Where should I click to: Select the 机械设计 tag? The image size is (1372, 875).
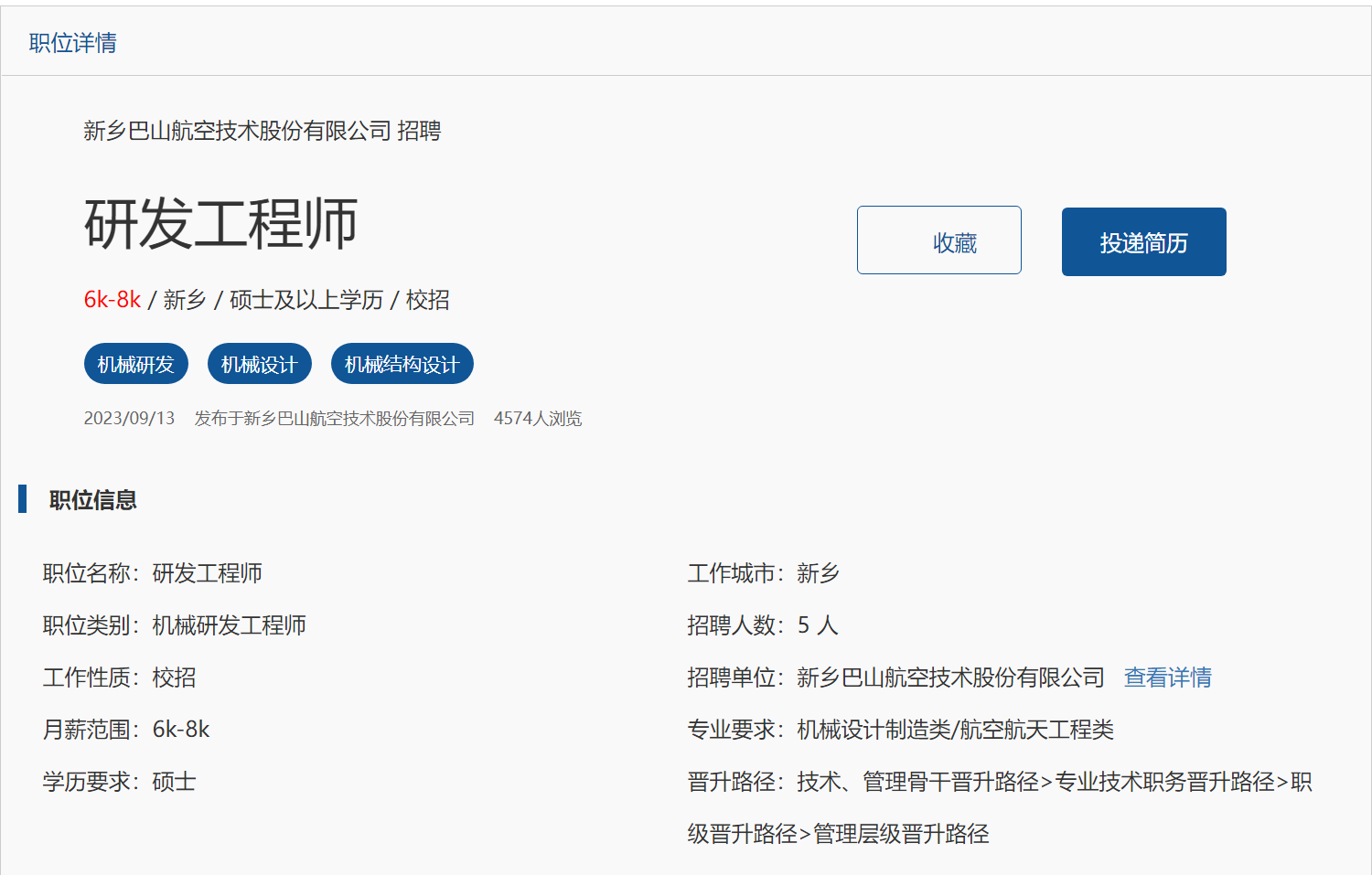(259, 364)
